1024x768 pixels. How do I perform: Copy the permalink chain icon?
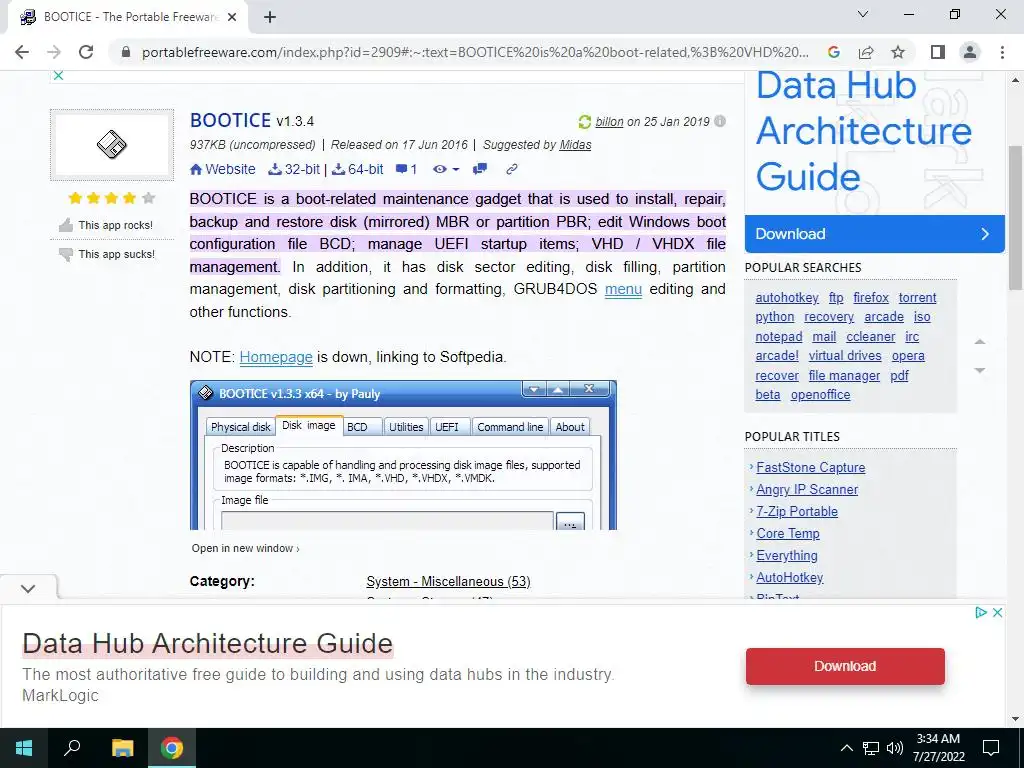tap(512, 169)
